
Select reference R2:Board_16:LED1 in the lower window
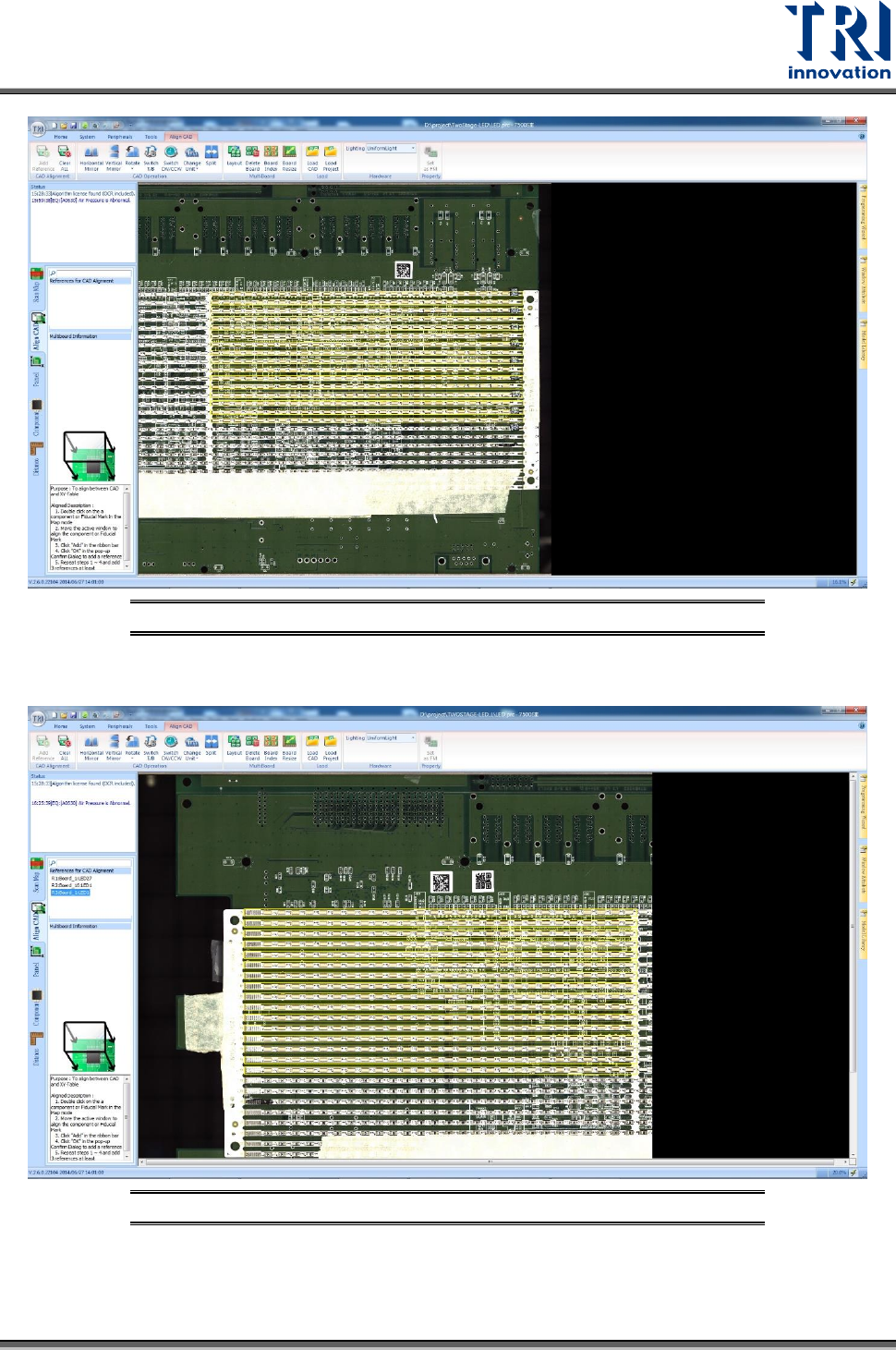click(71, 885)
